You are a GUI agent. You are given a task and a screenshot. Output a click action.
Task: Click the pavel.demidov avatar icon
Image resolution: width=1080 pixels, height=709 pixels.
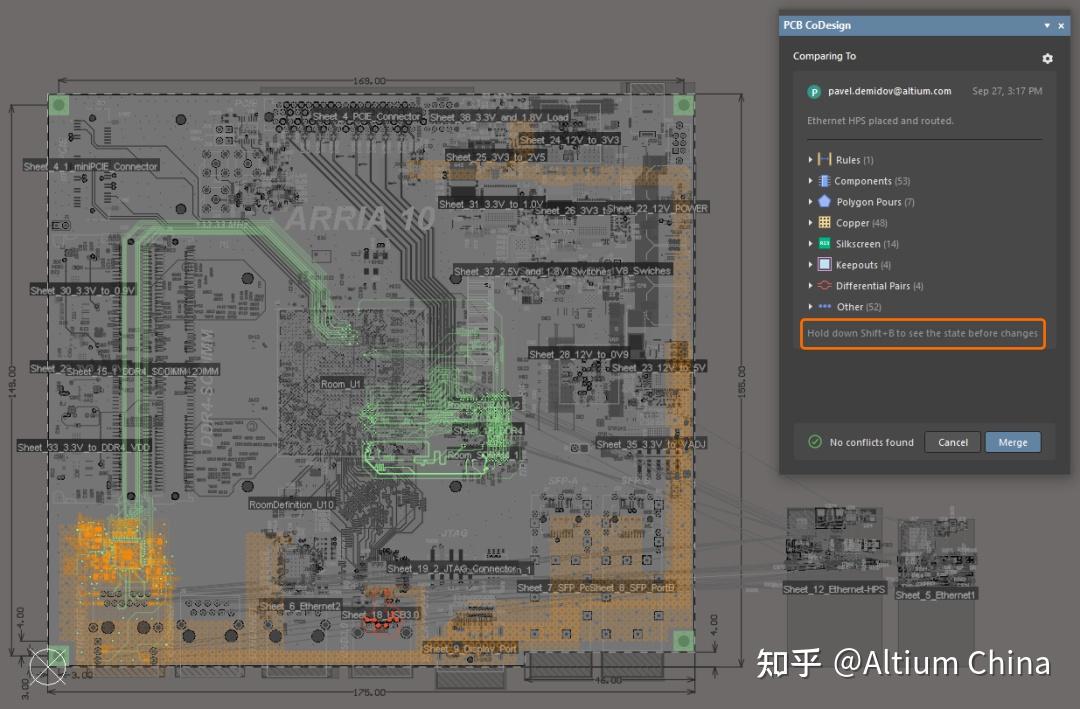pos(814,91)
